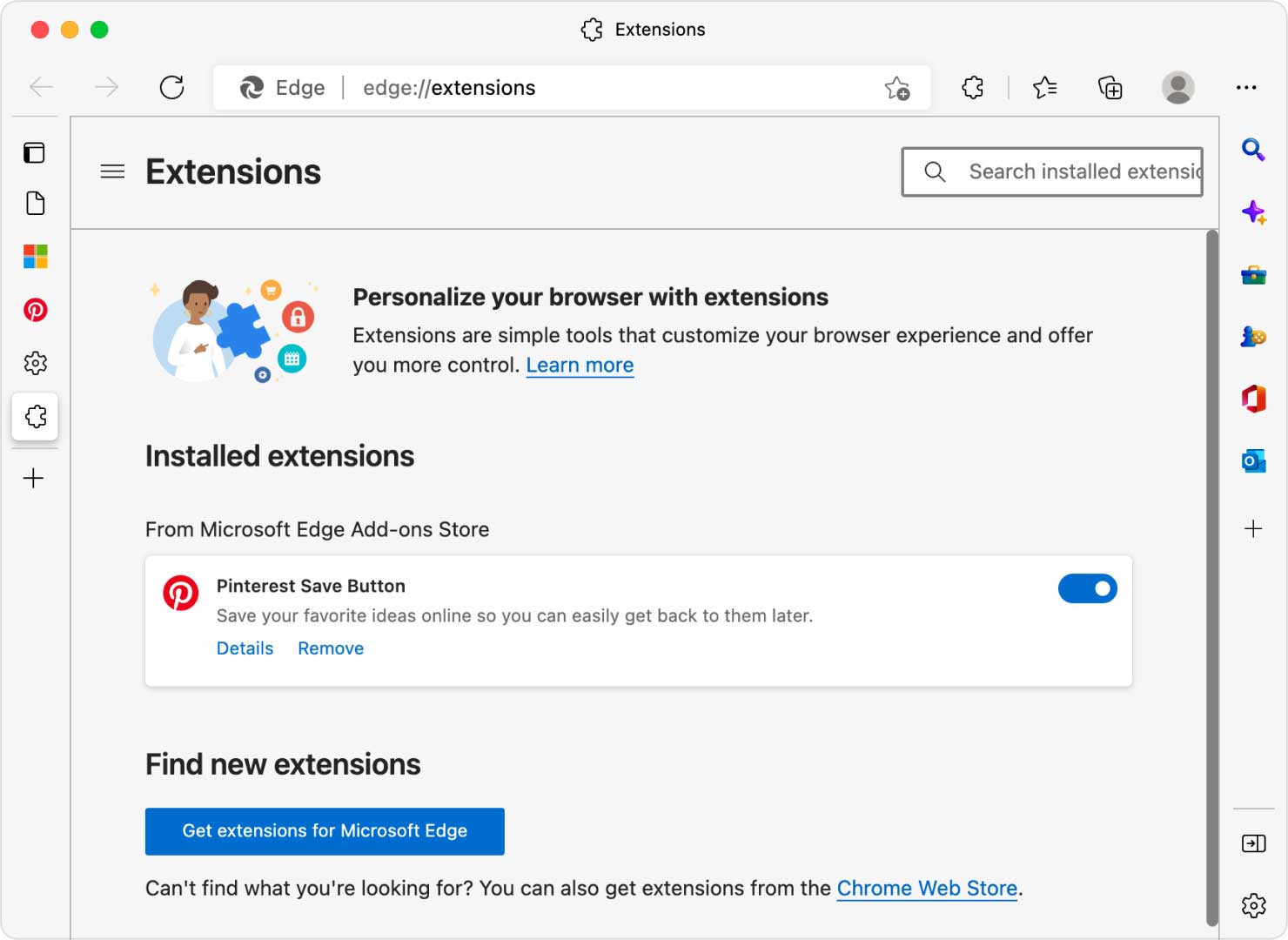Select the Installed extensions heading
The height and width of the screenshot is (940, 1288).
[279, 456]
